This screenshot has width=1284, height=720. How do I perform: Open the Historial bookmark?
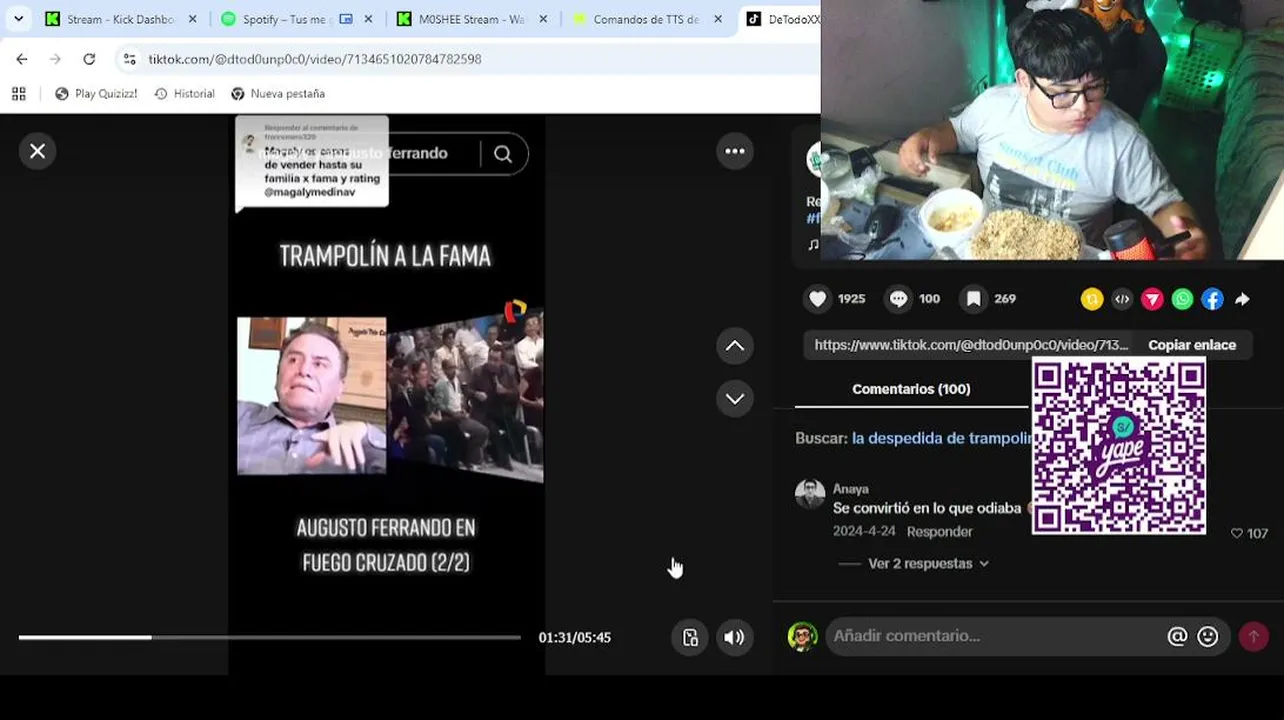185,94
